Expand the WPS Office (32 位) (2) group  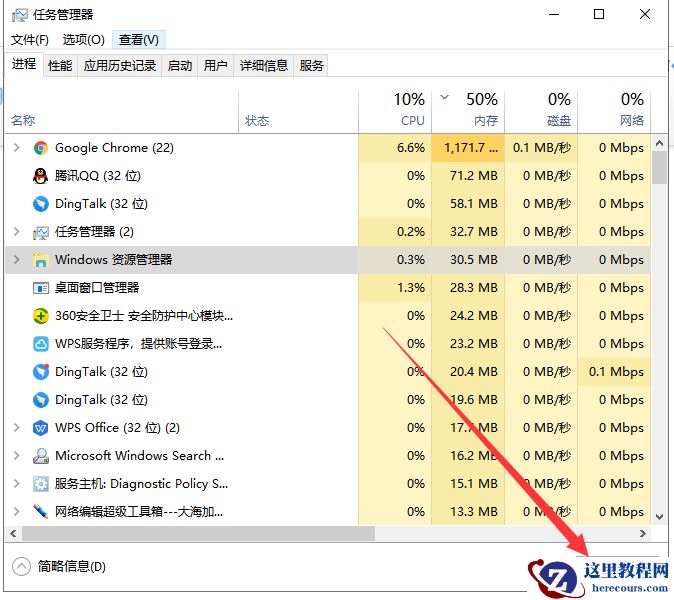16,428
